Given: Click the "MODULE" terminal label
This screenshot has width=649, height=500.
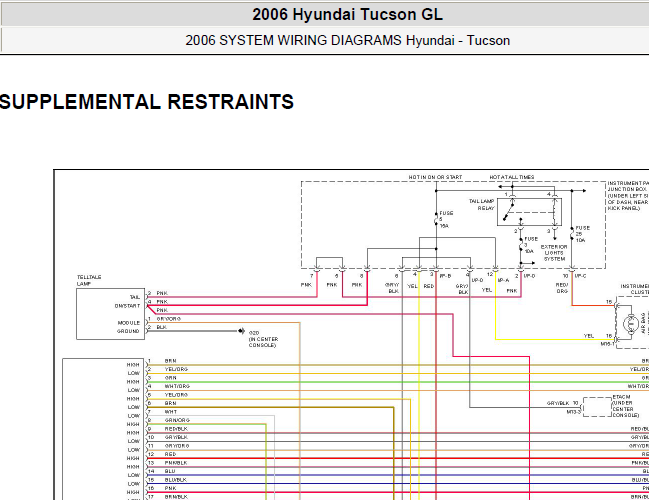Looking at the screenshot, I should pos(129,323).
